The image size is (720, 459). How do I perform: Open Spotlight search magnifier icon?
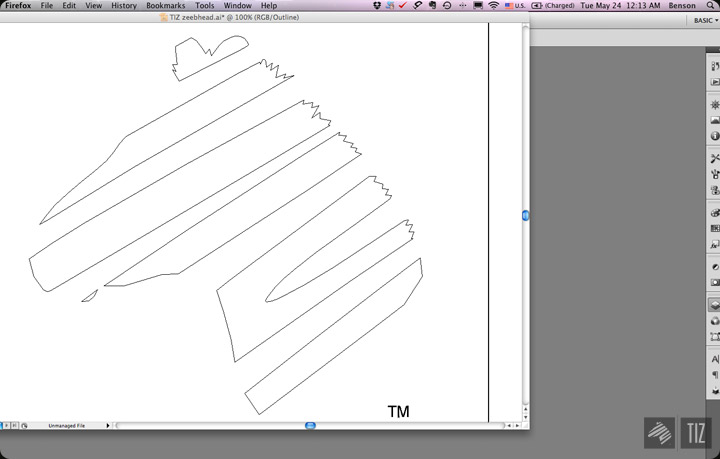pyautogui.click(x=708, y=6)
